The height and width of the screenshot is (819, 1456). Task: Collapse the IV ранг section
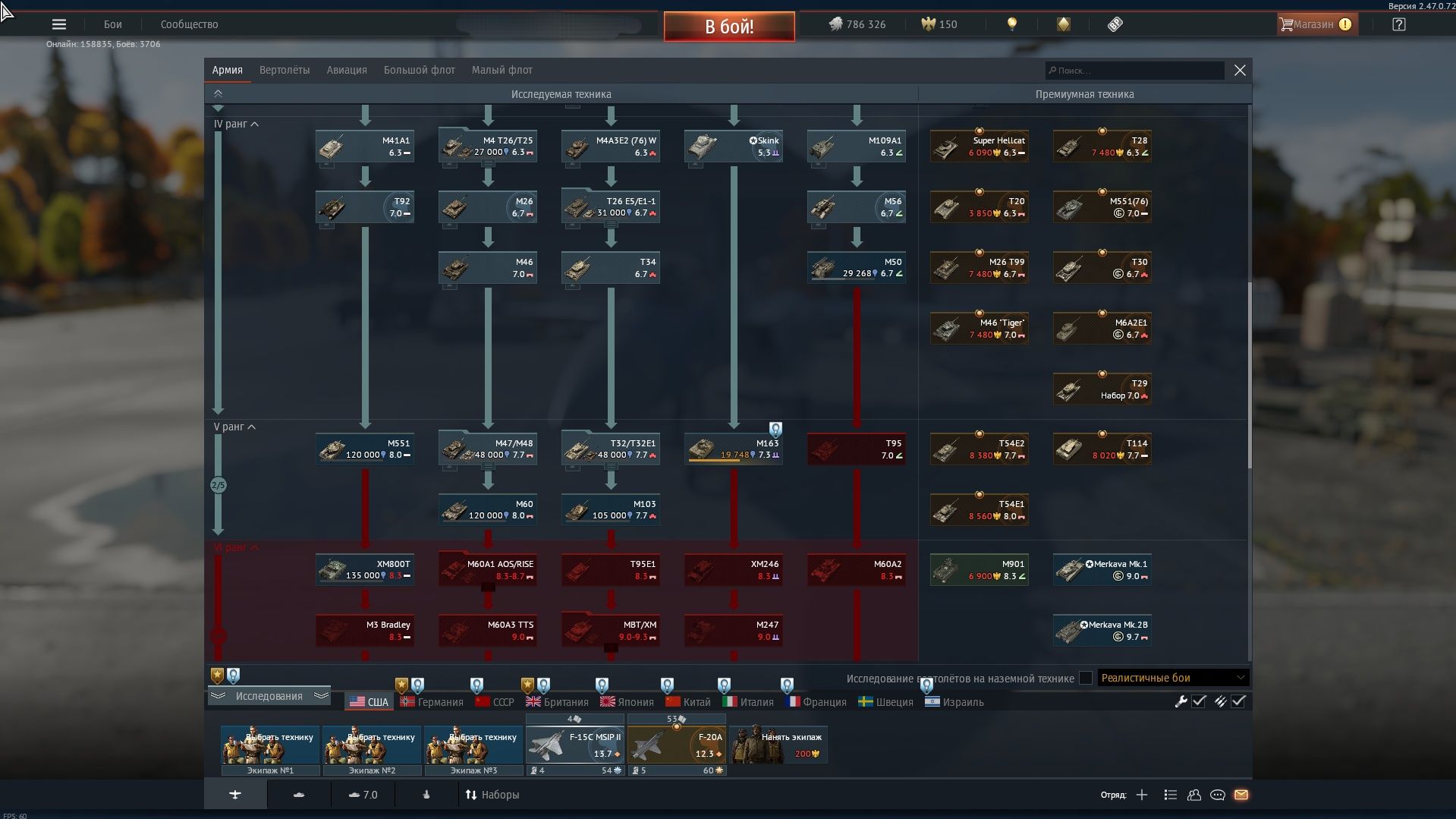click(x=236, y=124)
